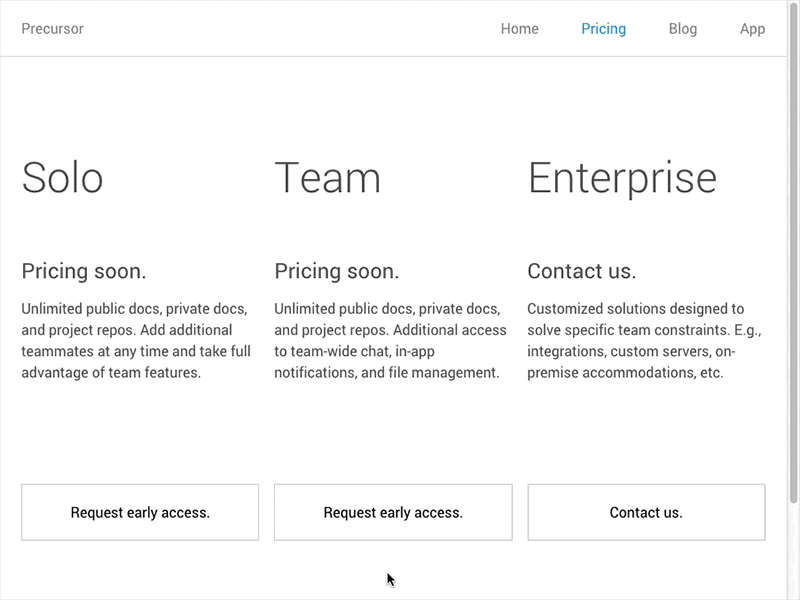The height and width of the screenshot is (600, 800).
Task: Request early access for Team plan
Action: point(393,513)
